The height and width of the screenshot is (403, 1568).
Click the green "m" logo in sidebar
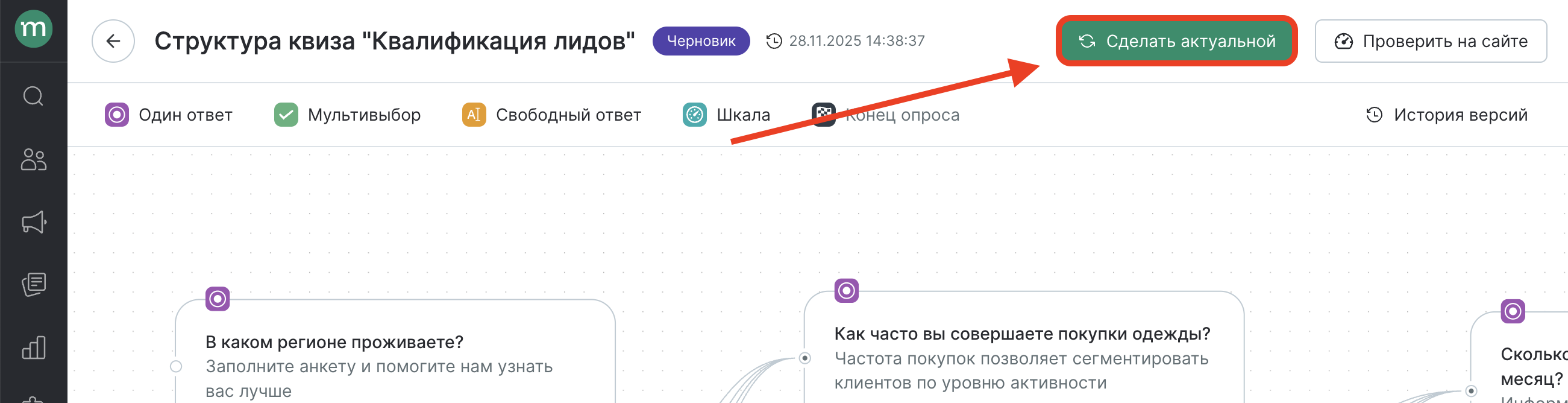pyautogui.click(x=34, y=28)
